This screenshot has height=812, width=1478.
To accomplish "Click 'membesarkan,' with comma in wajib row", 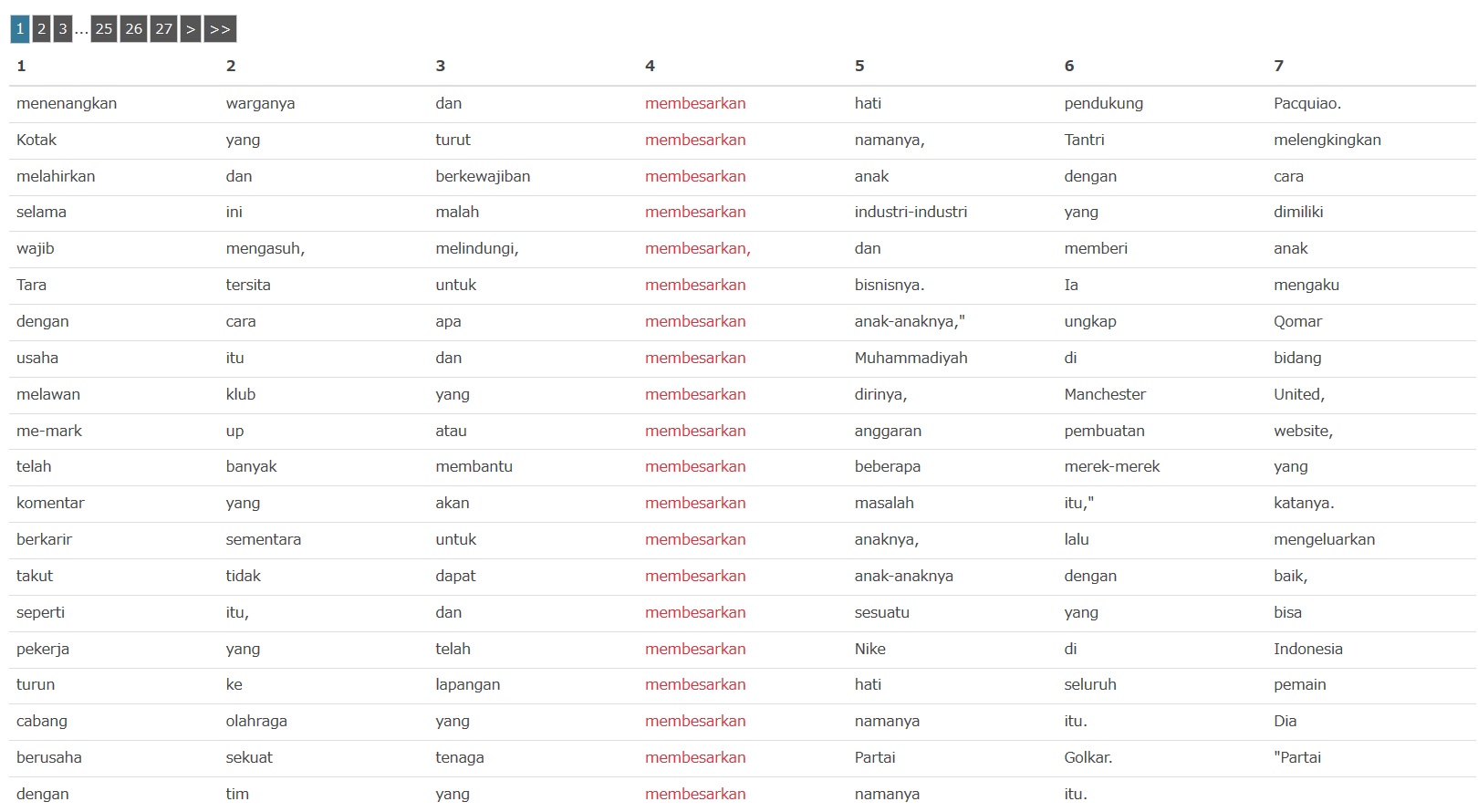I will pyautogui.click(x=698, y=248).
